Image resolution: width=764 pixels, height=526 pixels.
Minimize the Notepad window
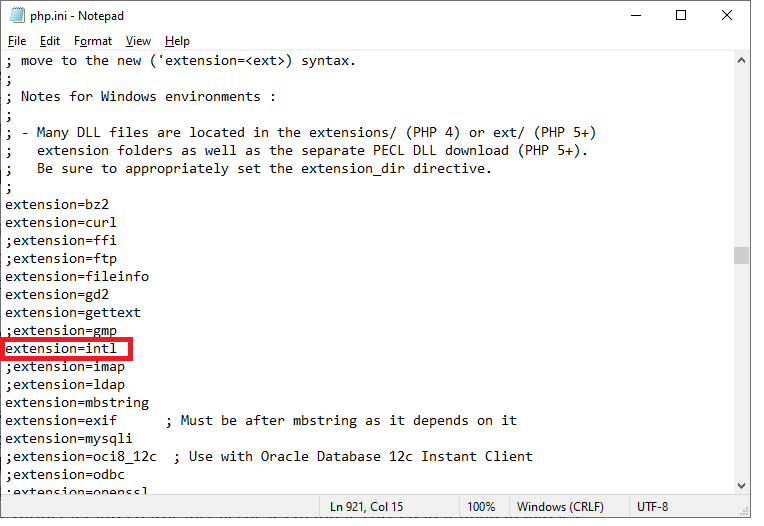636,16
